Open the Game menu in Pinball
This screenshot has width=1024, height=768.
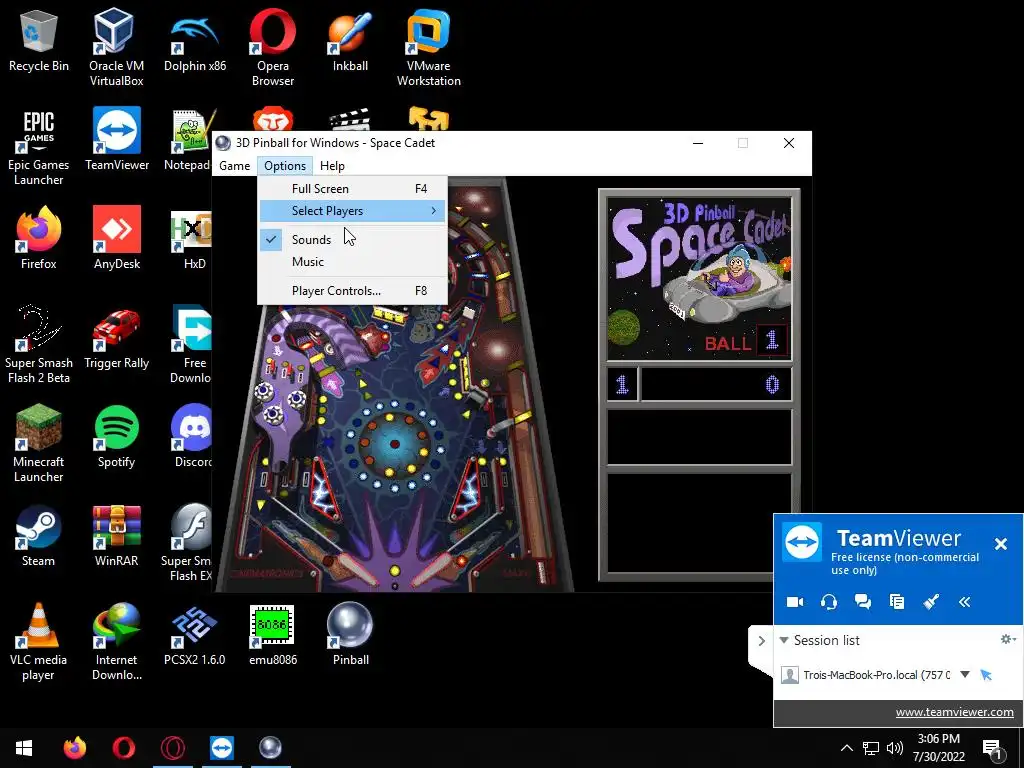tap(234, 166)
